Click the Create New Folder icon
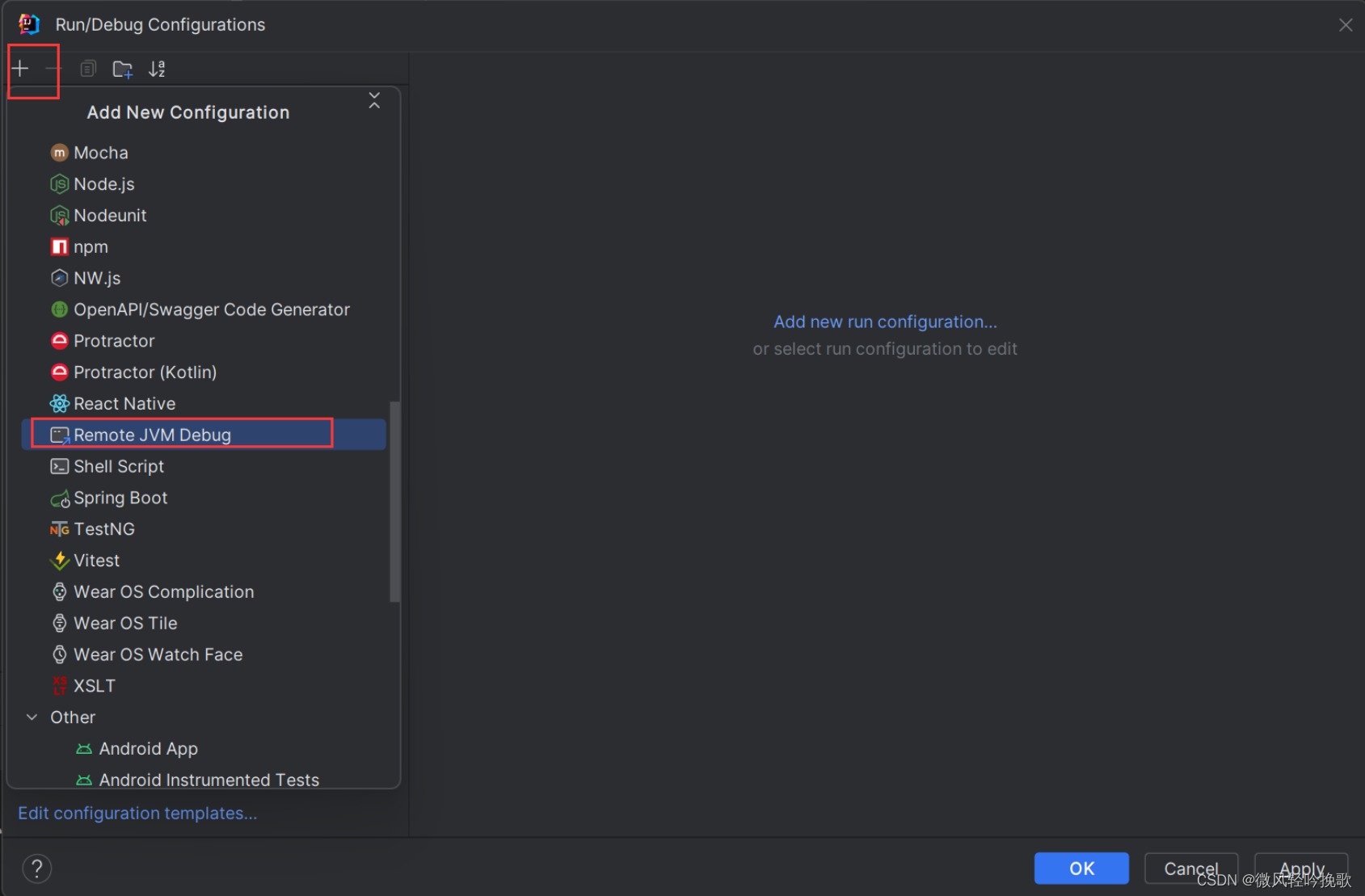Image resolution: width=1365 pixels, height=896 pixels. [123, 69]
